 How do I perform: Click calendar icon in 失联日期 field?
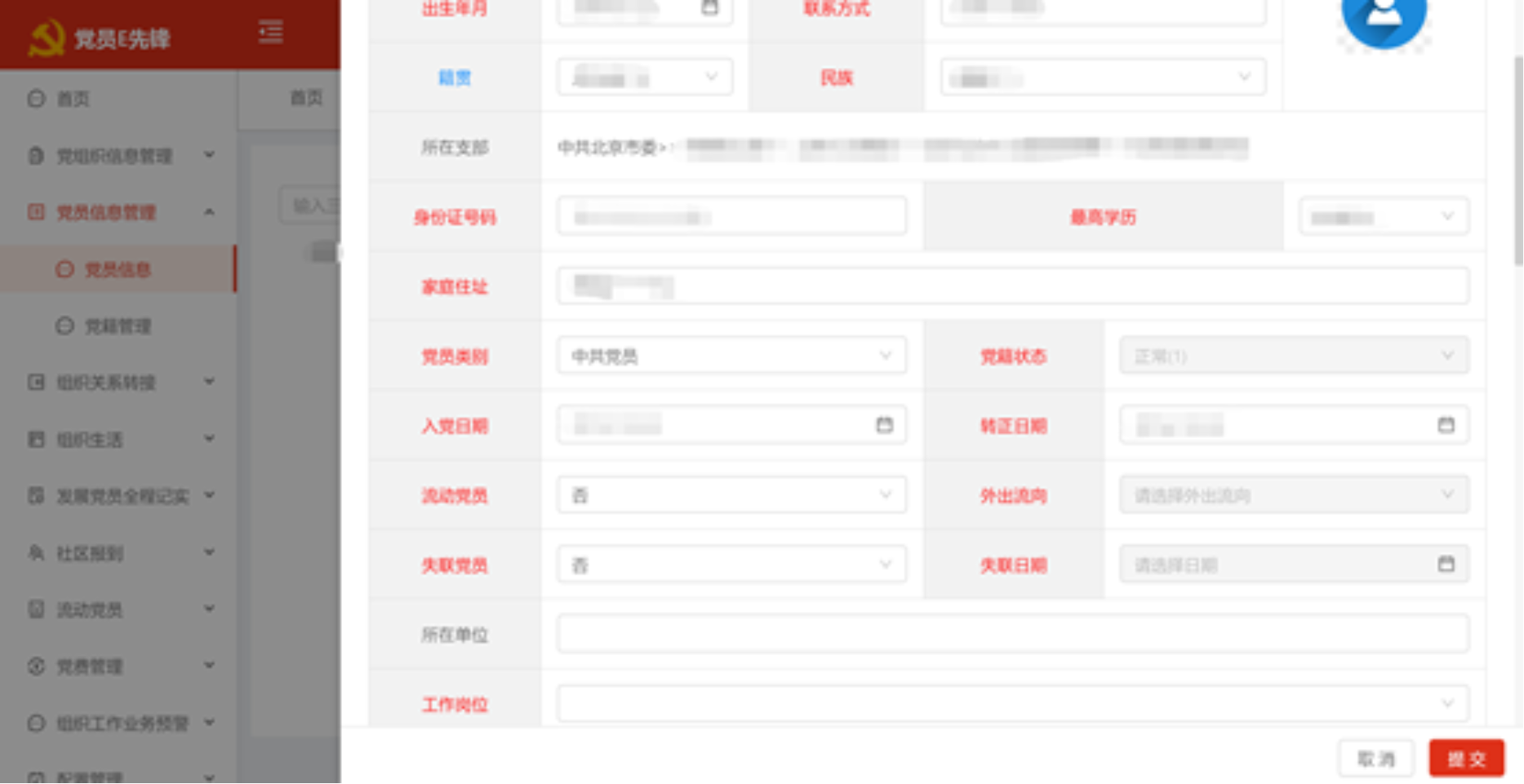point(1446,565)
